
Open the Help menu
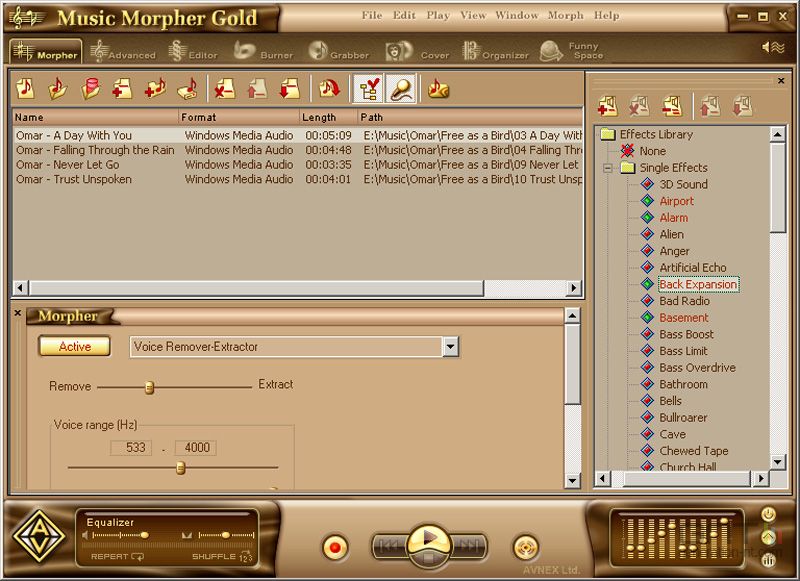[607, 15]
